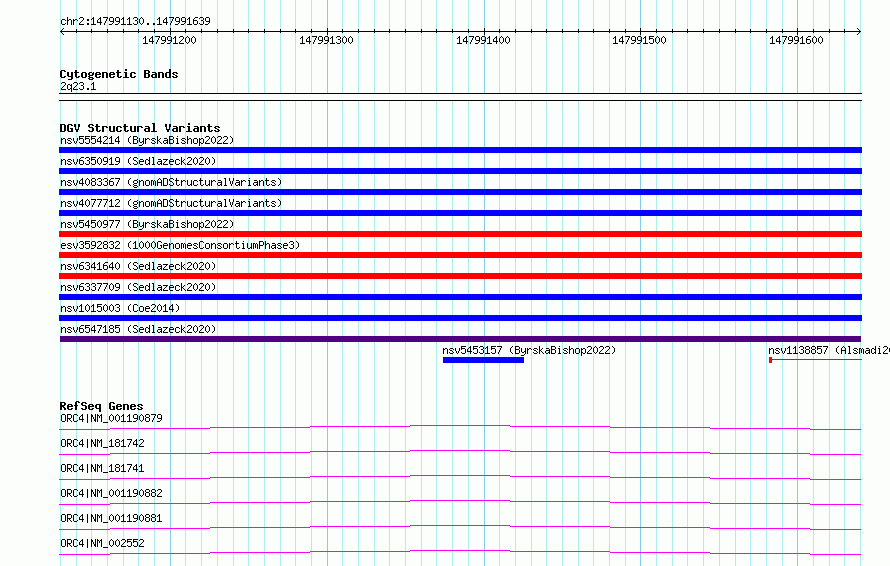Image resolution: width=890 pixels, height=566 pixels.
Task: Click the chr2:147991130..147991639 region label
Action: (135, 22)
